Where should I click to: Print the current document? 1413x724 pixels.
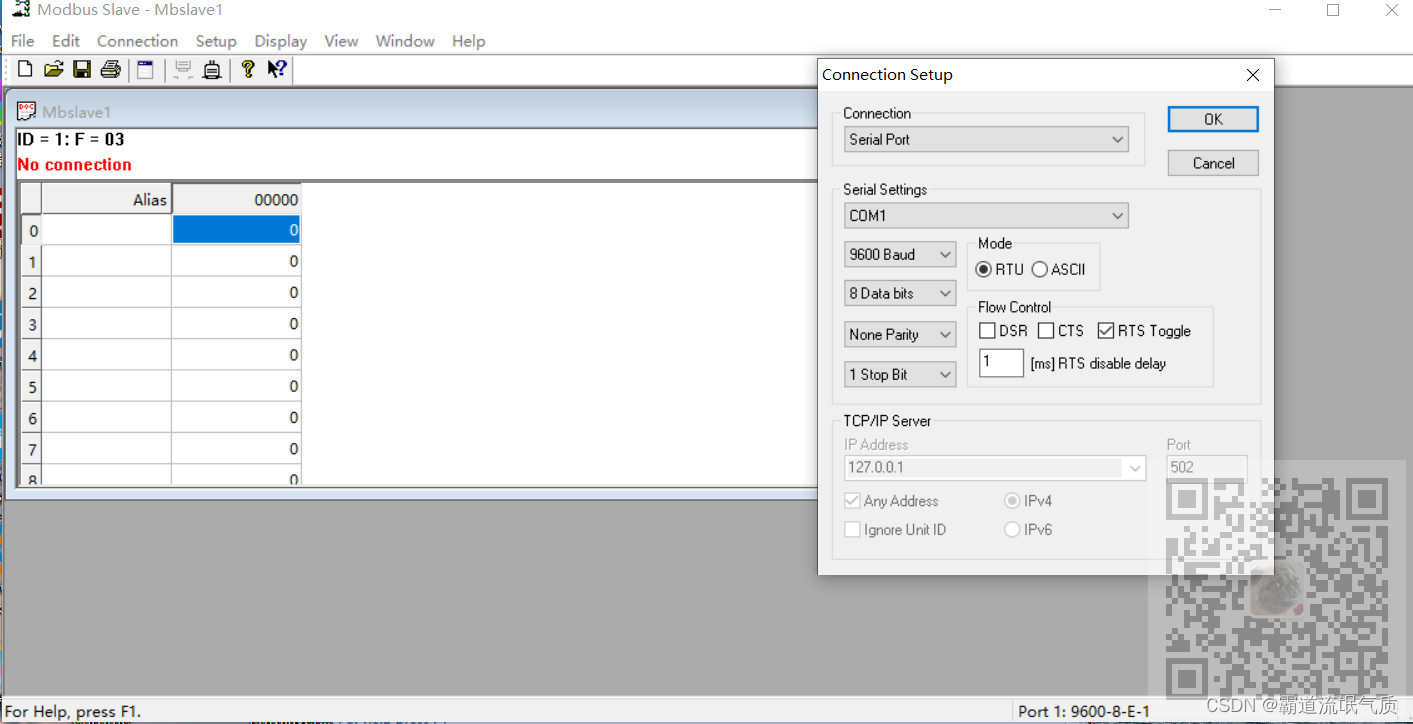[x=110, y=68]
